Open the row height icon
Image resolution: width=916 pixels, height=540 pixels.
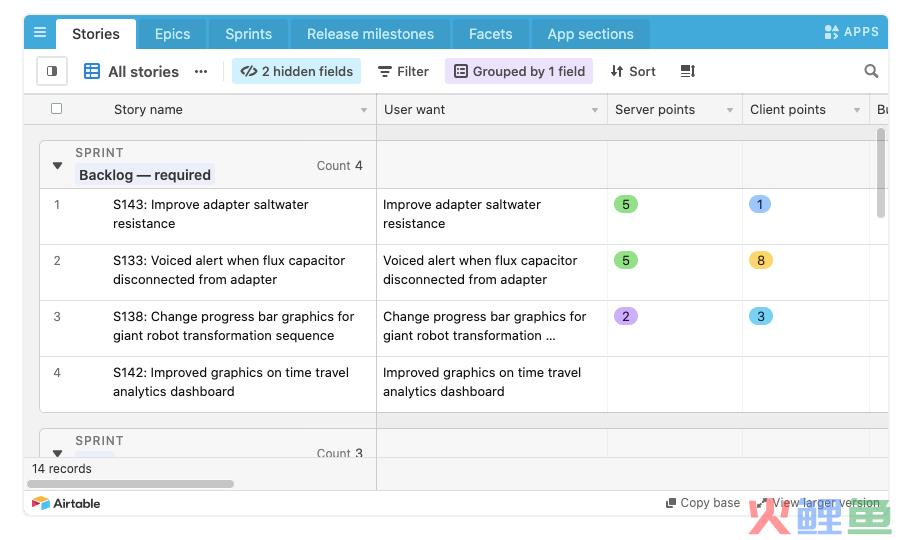(687, 71)
